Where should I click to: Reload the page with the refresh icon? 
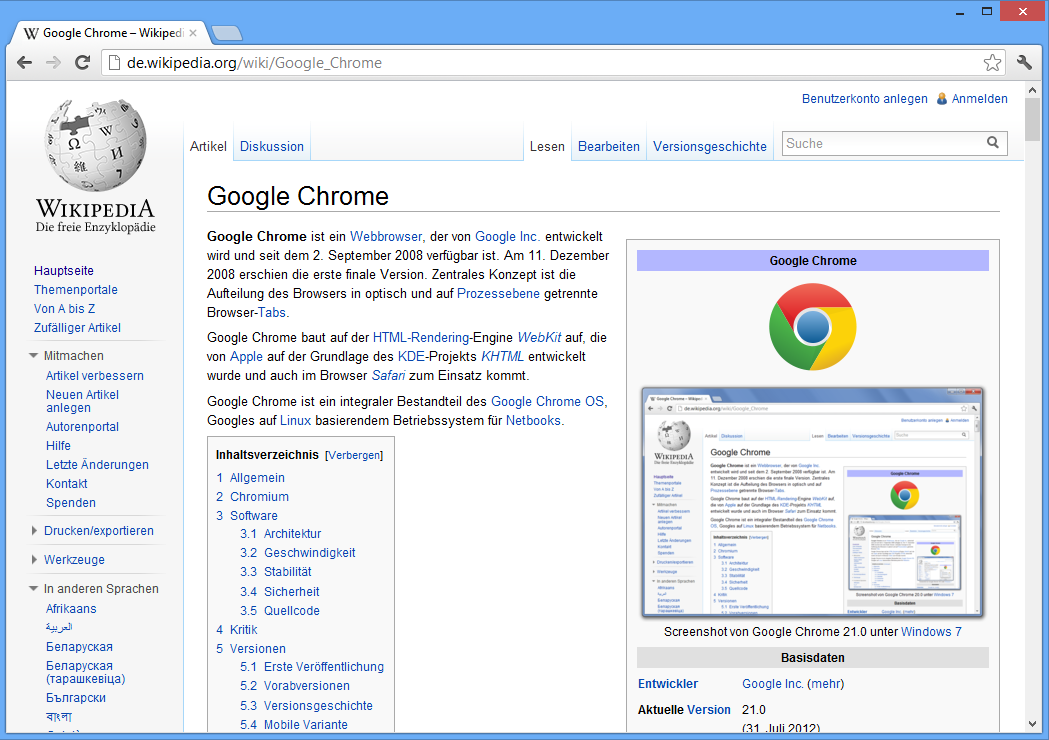(x=83, y=63)
